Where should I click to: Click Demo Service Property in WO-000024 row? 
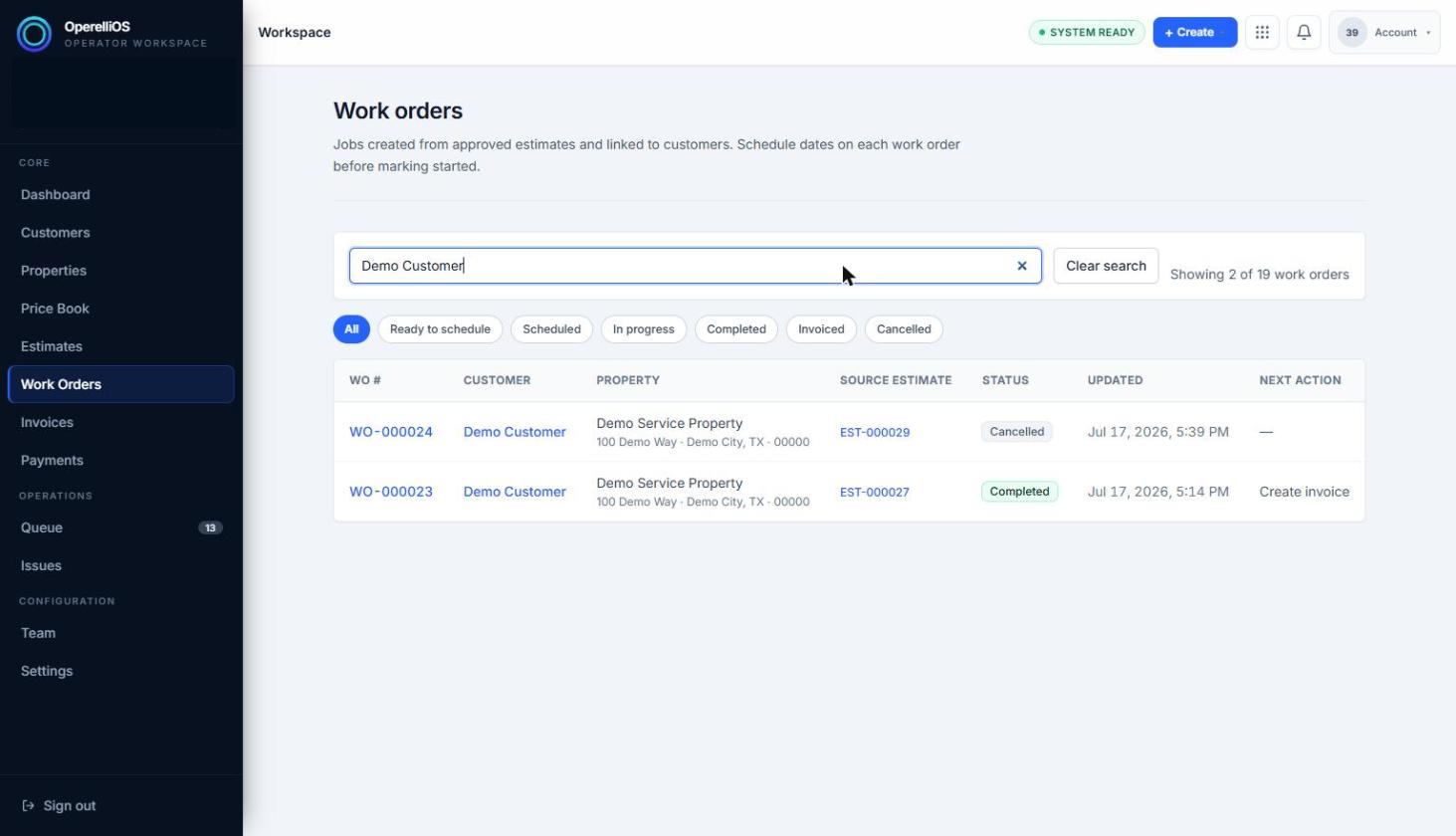click(x=670, y=423)
